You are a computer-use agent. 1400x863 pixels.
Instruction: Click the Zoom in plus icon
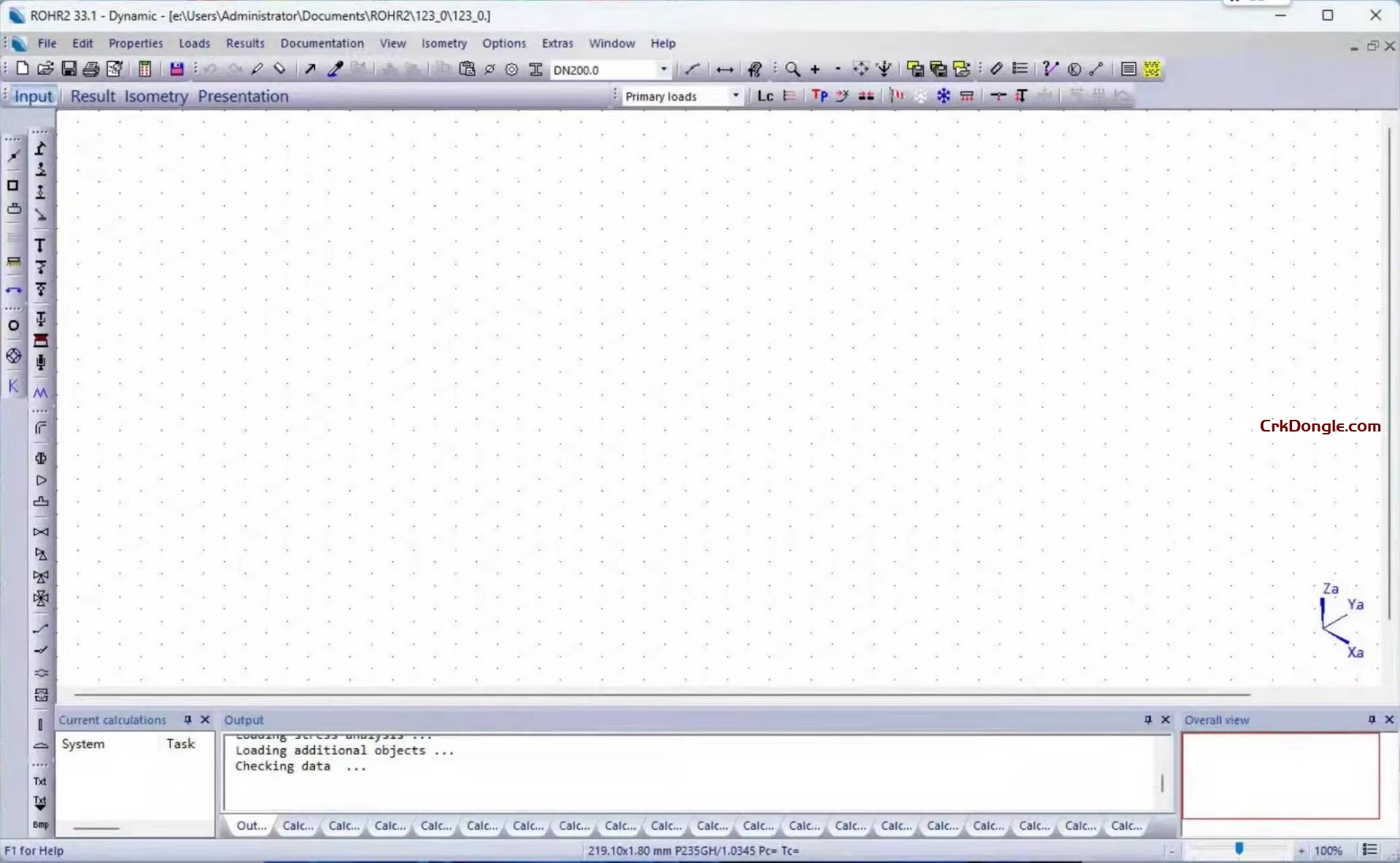point(814,69)
